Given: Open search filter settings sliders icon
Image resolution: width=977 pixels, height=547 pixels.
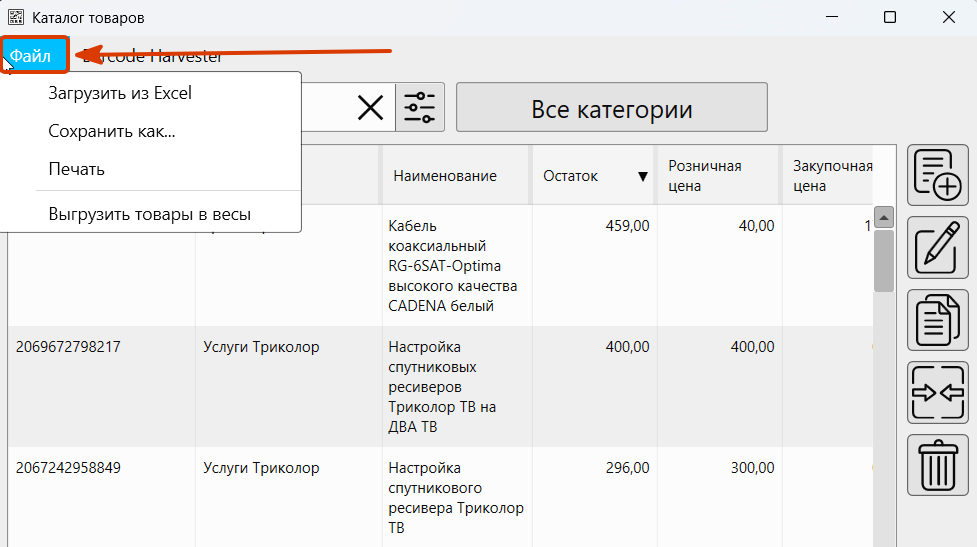Looking at the screenshot, I should click(x=420, y=107).
